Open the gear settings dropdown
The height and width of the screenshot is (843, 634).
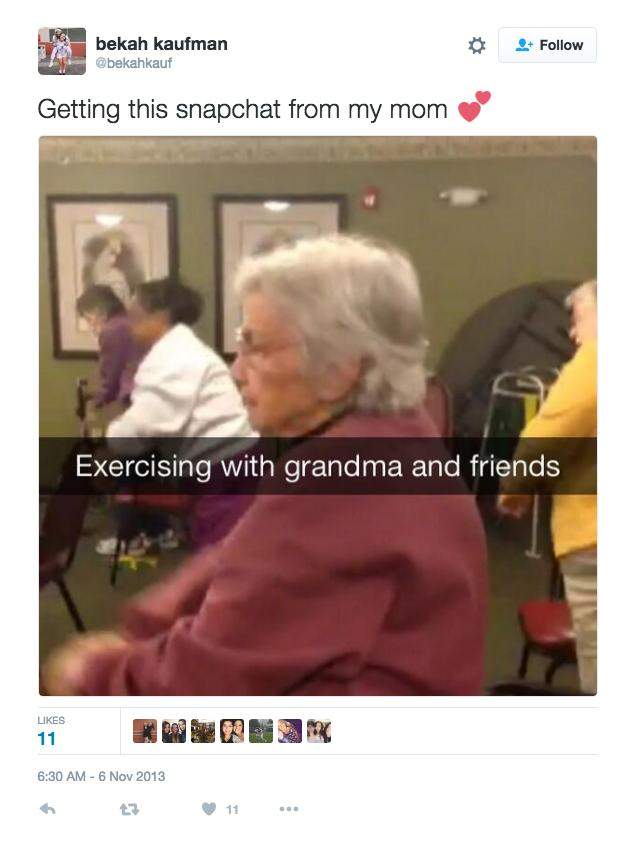point(476,45)
